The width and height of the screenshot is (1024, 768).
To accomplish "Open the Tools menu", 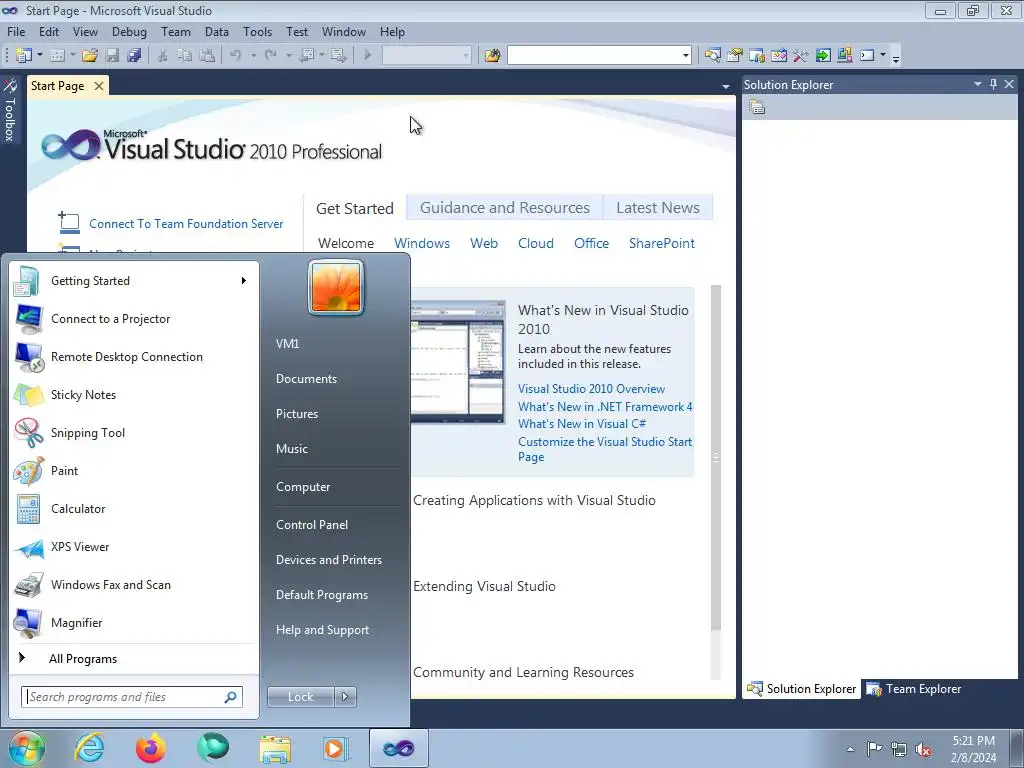I will [x=257, y=31].
